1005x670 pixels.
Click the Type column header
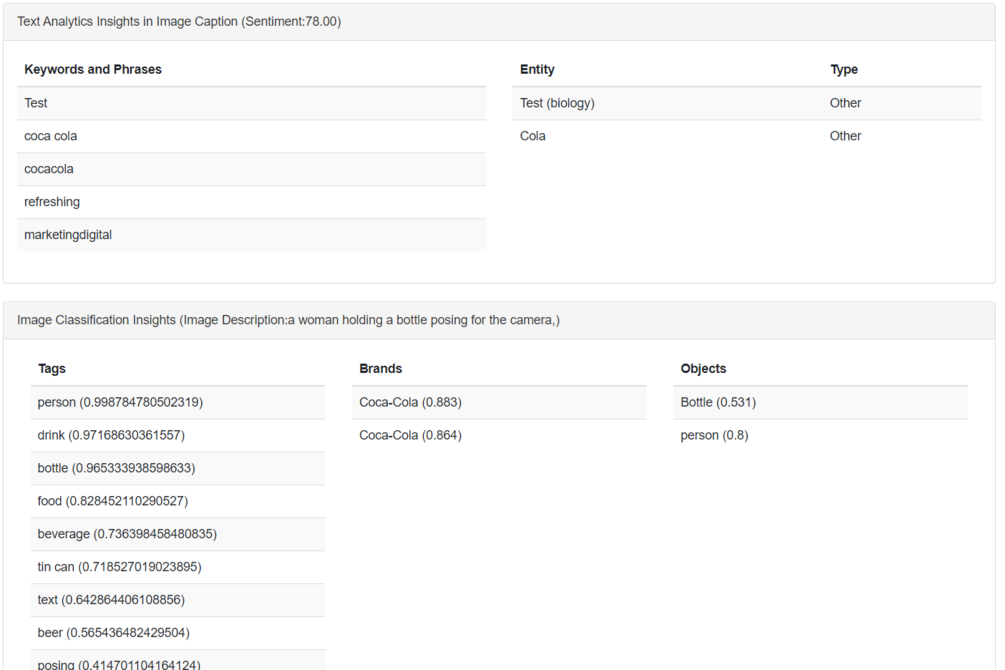844,70
